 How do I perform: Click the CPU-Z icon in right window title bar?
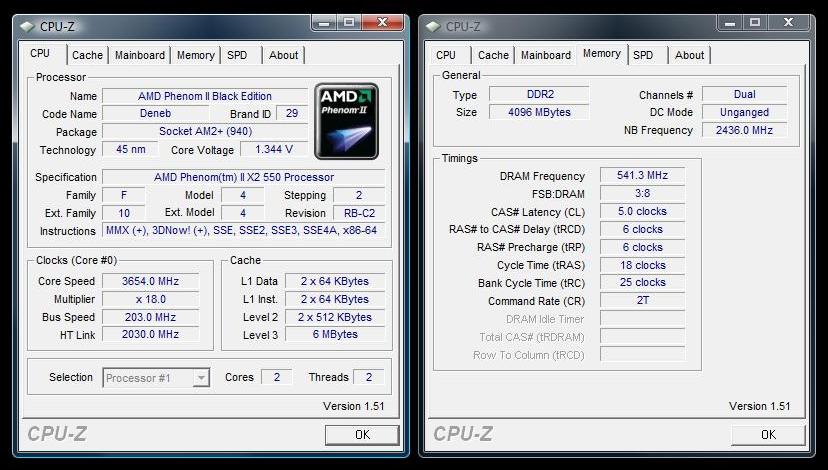433,26
